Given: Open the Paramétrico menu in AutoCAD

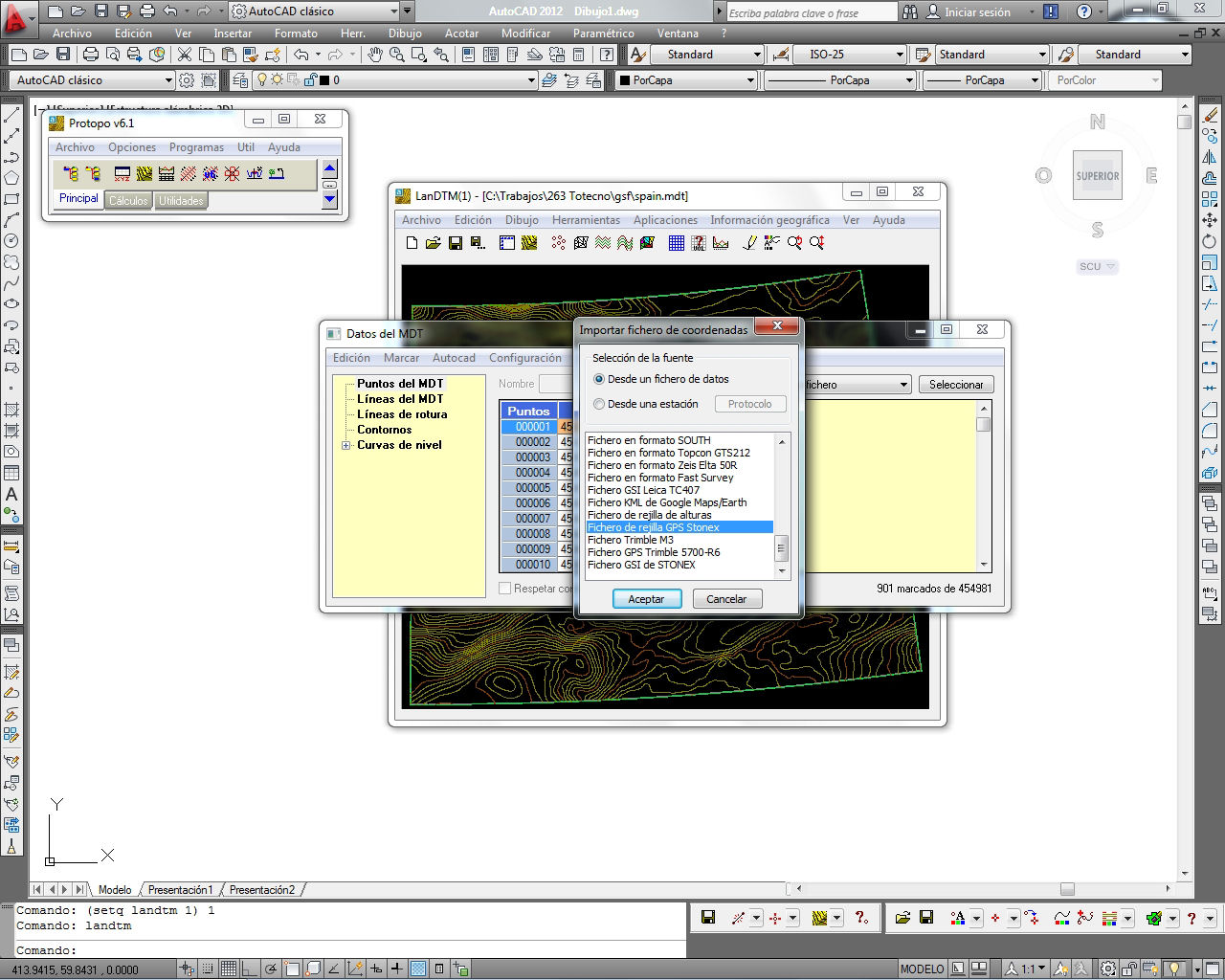Looking at the screenshot, I should click(603, 33).
